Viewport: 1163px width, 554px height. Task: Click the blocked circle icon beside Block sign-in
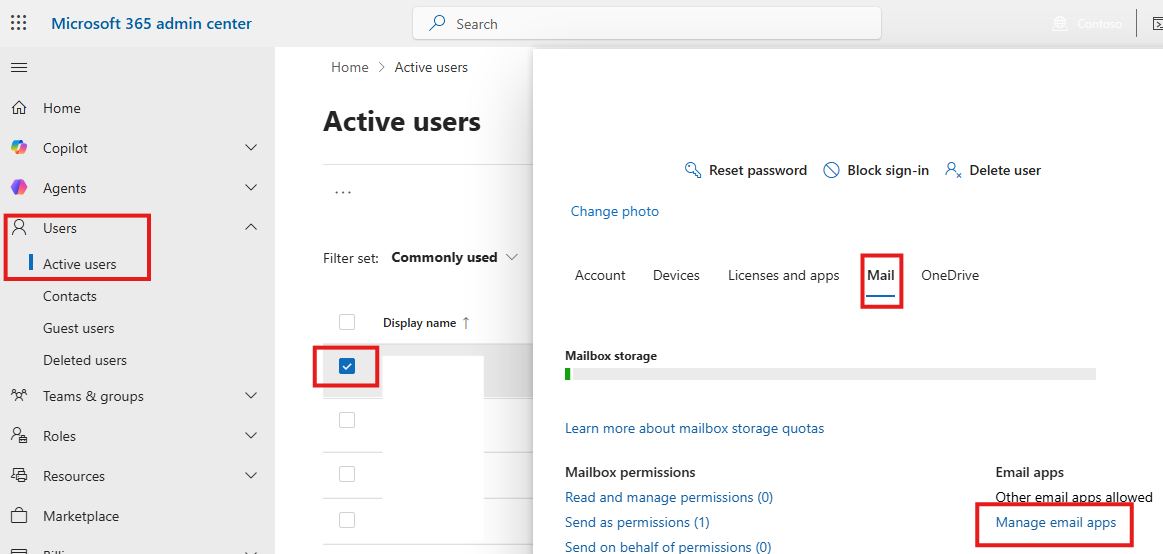(x=831, y=171)
